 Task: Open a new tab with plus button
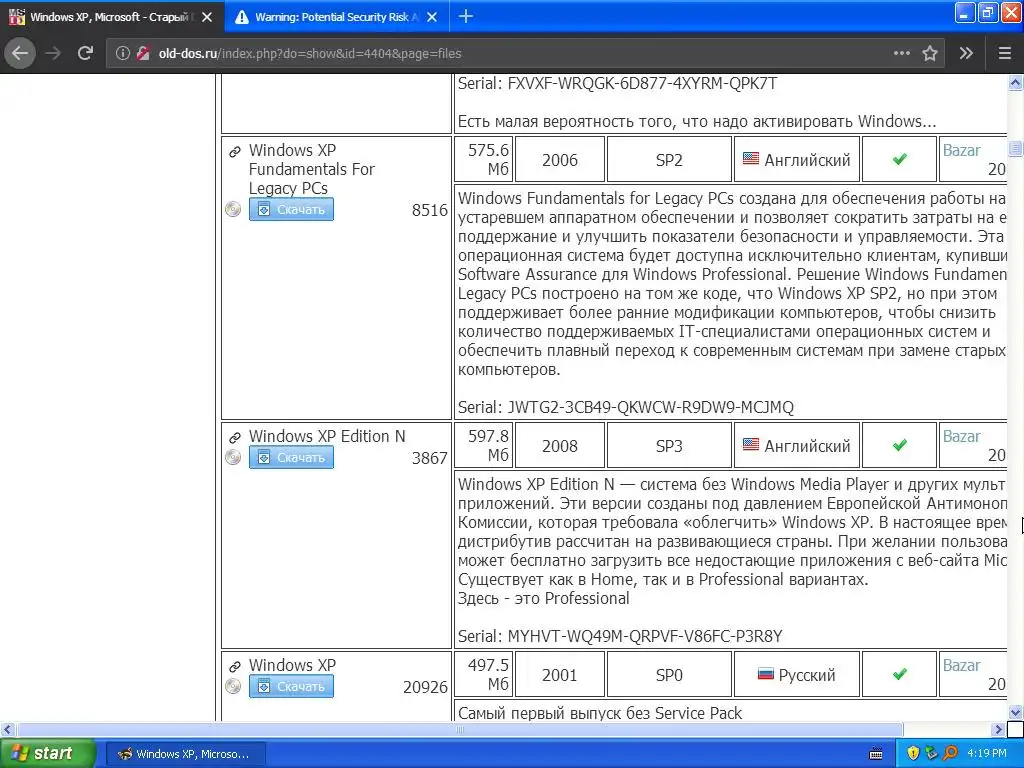click(x=466, y=16)
